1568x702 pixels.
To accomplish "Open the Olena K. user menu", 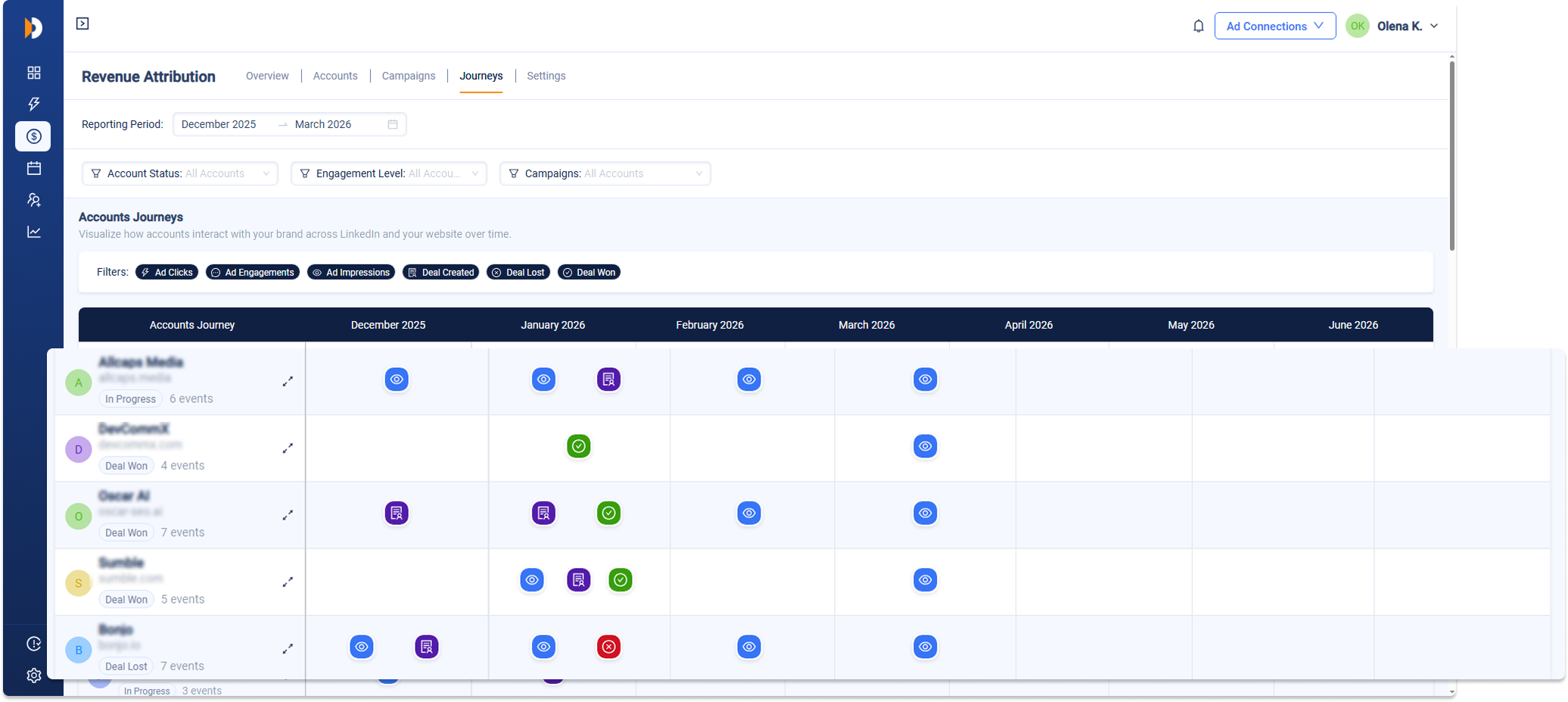I will click(1406, 27).
